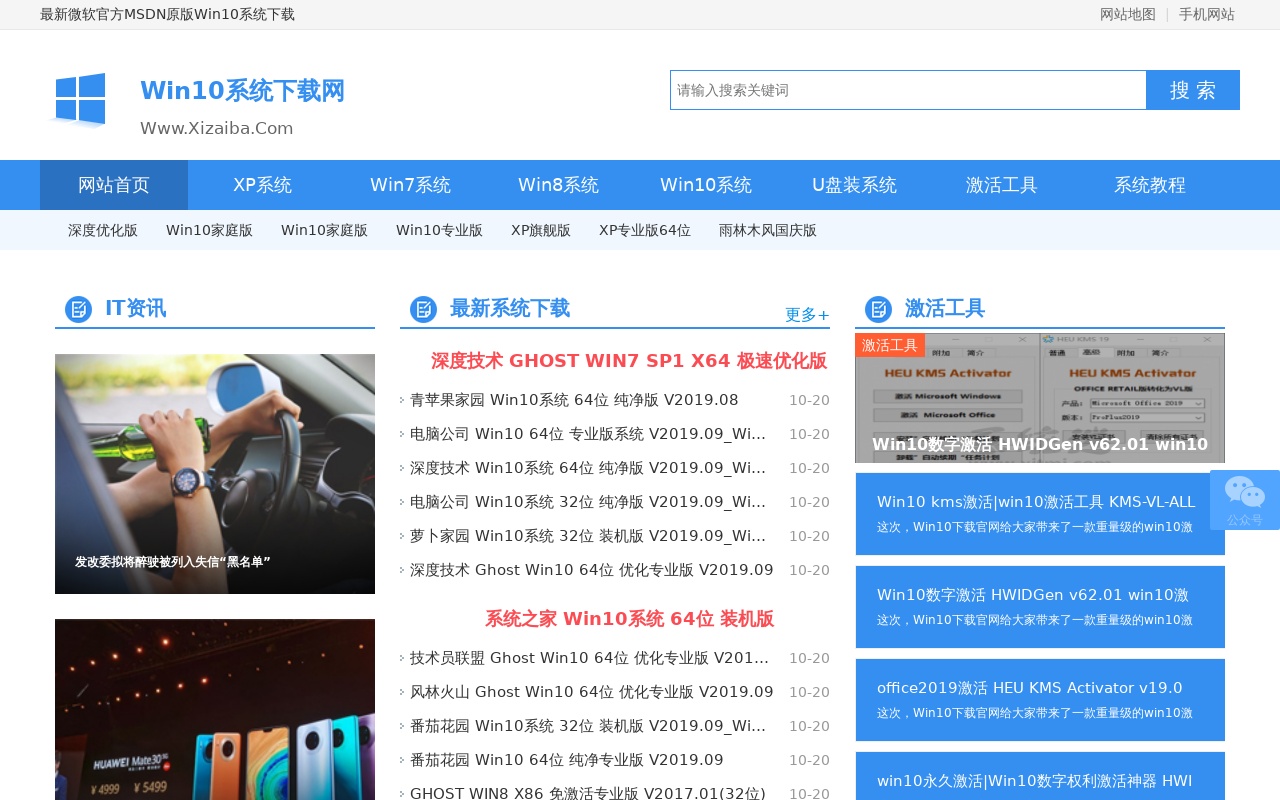Click the 最新微软官方MSDN原版Win10系统下载 top text
This screenshot has width=1280, height=800.
[x=167, y=14]
